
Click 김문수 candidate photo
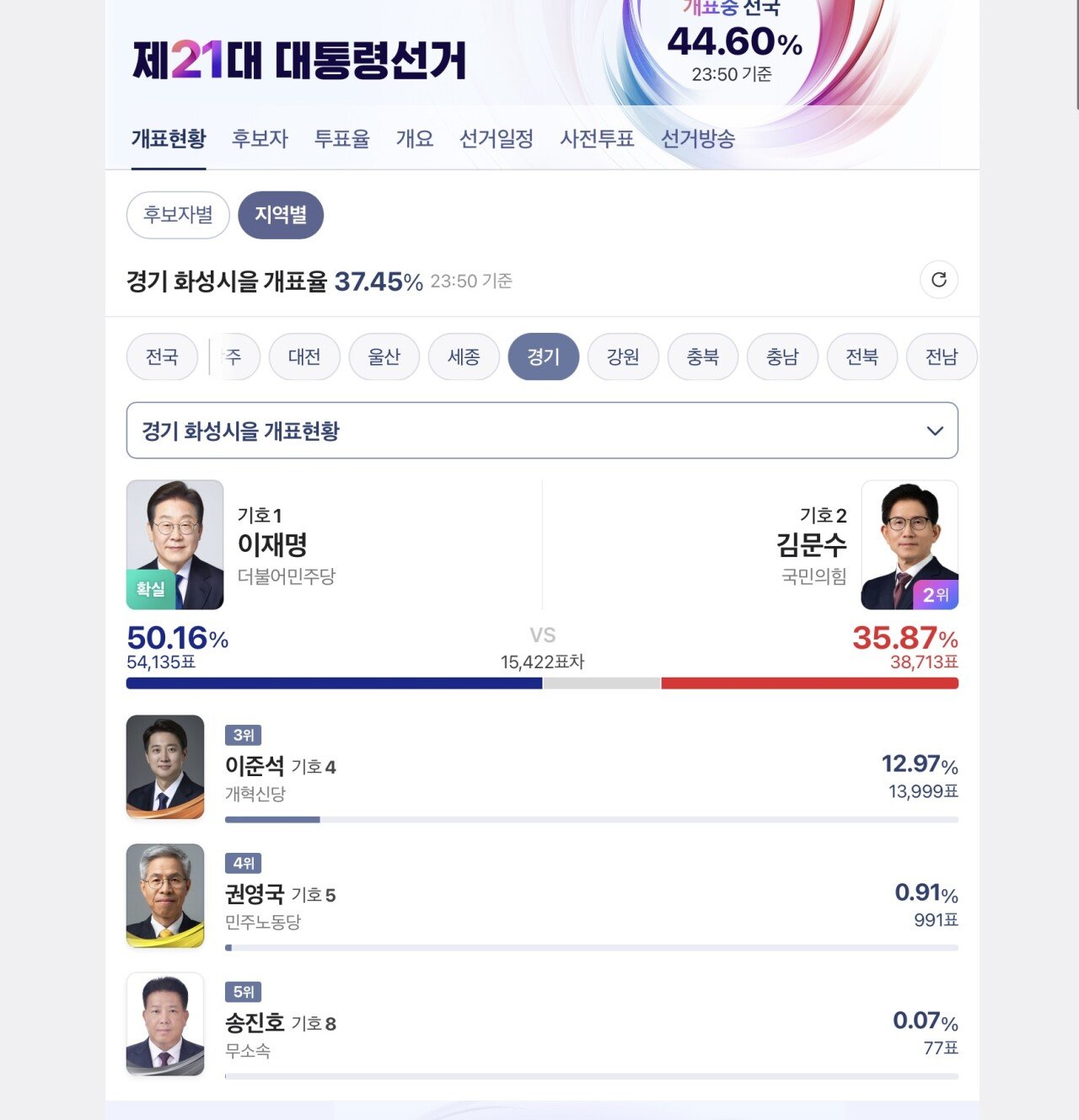[909, 544]
